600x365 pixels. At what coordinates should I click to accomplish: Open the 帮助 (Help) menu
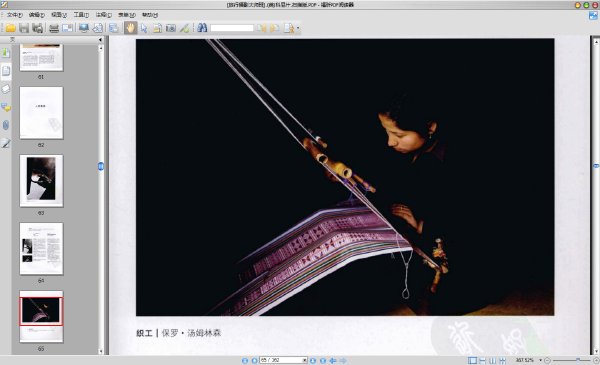coord(150,15)
